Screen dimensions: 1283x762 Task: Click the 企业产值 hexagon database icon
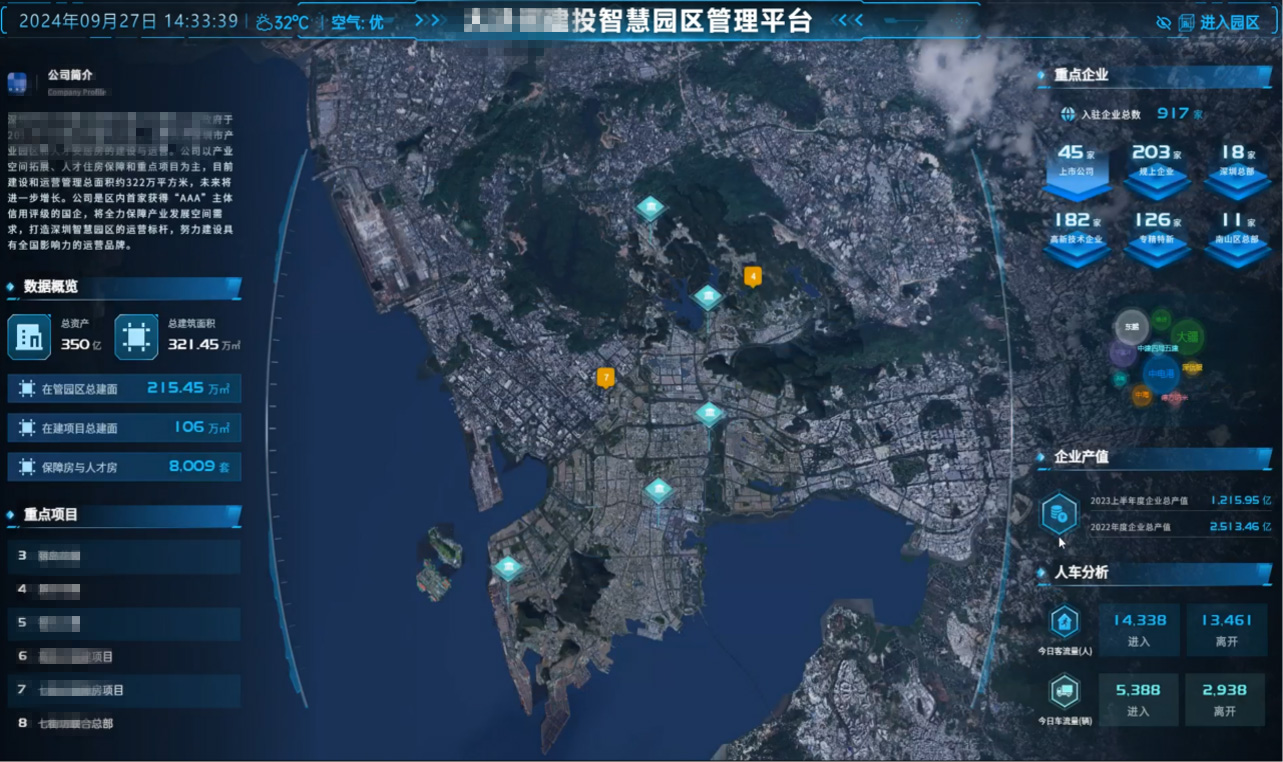pyautogui.click(x=1059, y=514)
